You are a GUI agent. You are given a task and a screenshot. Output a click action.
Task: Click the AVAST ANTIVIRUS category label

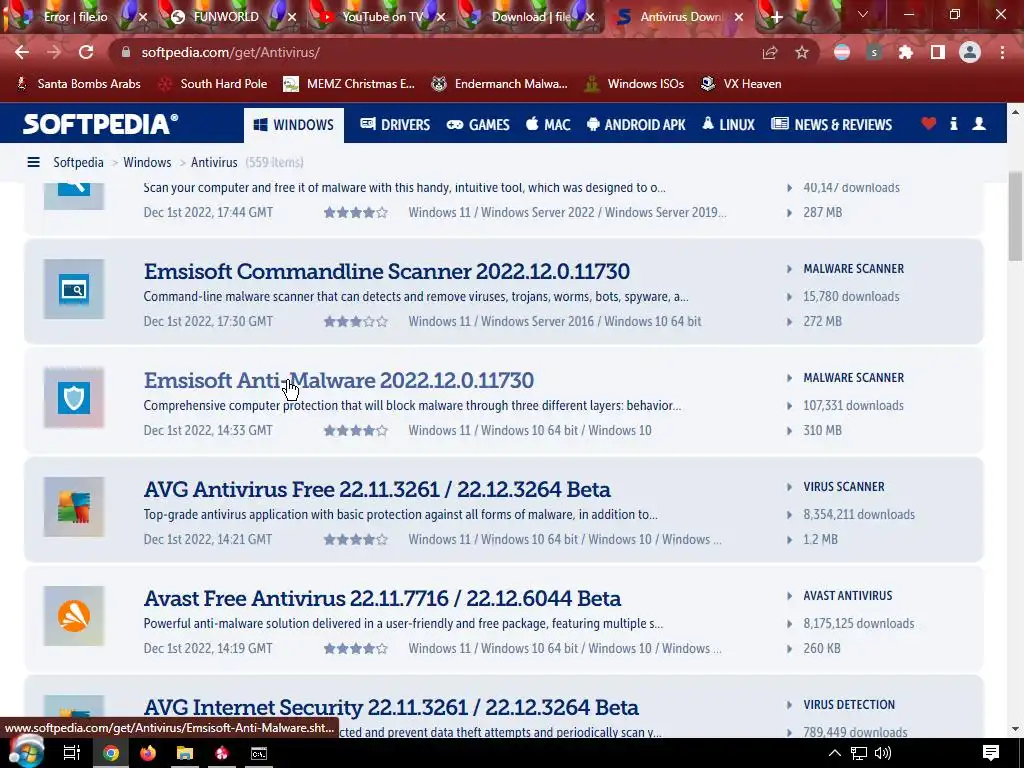[848, 596]
